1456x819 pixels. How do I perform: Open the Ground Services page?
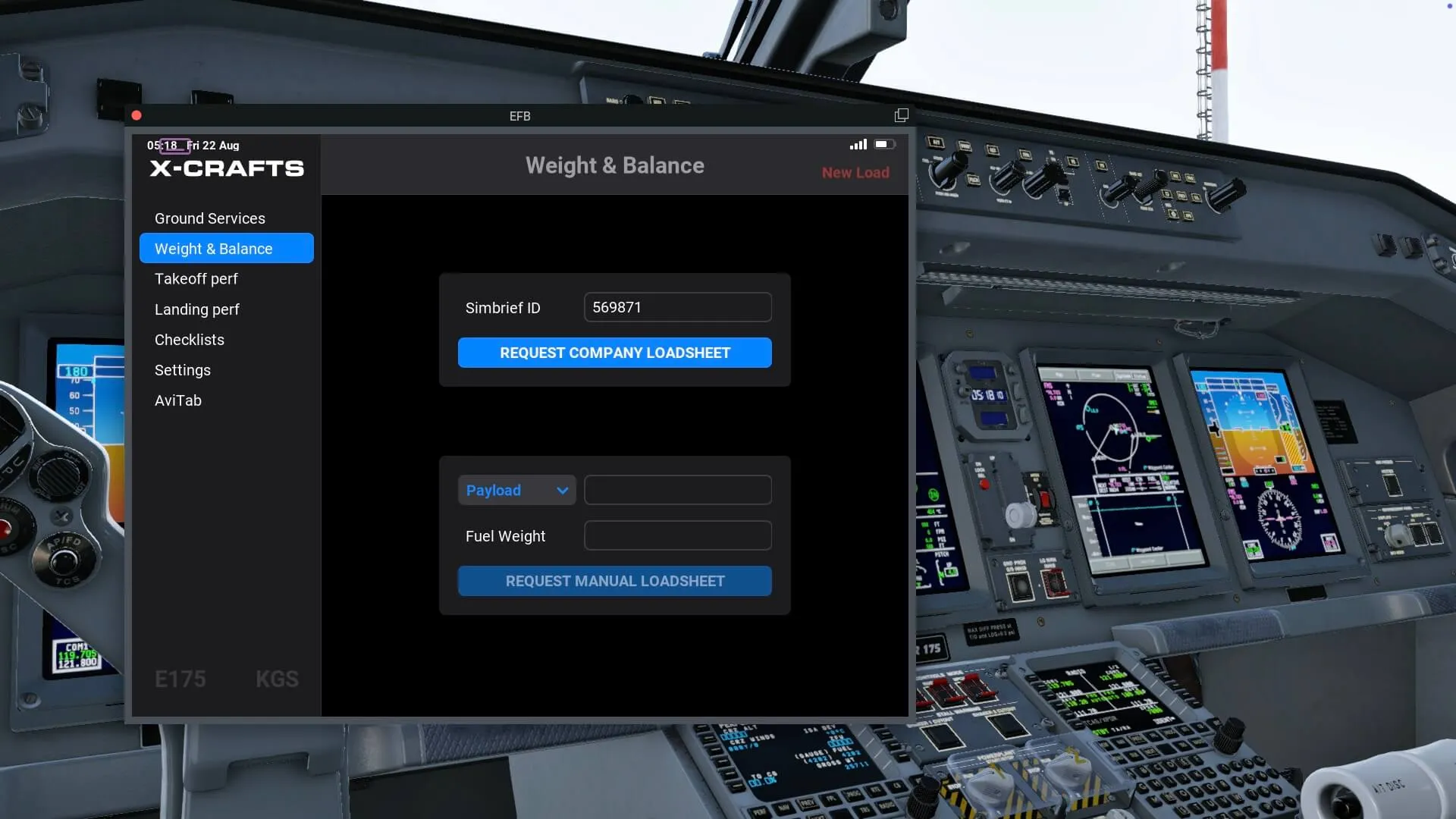[x=210, y=218]
